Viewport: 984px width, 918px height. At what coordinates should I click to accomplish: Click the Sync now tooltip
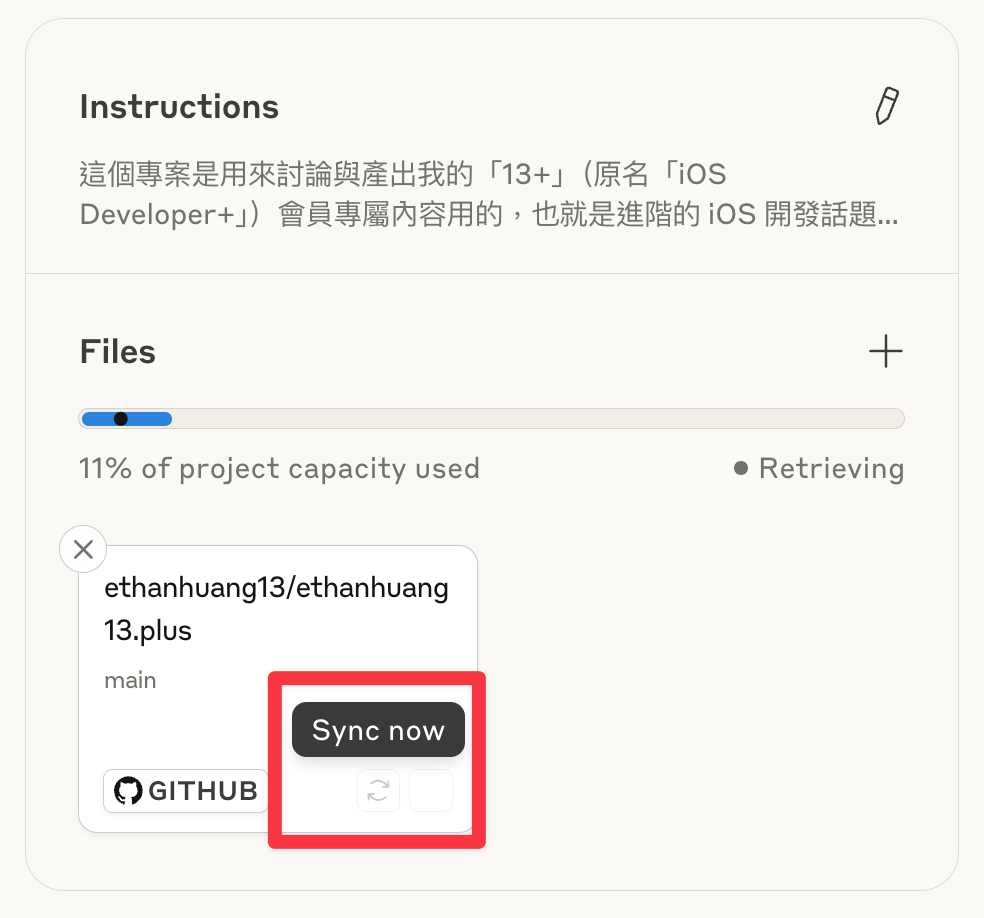[x=378, y=730]
